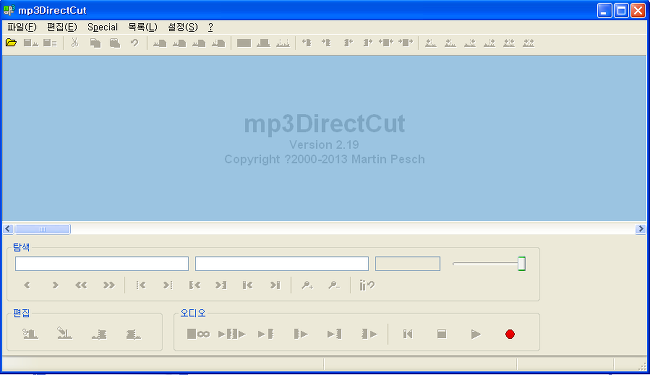650x375 pixels.
Task: Click the zoom in magnifier icon
Action: click(307, 285)
